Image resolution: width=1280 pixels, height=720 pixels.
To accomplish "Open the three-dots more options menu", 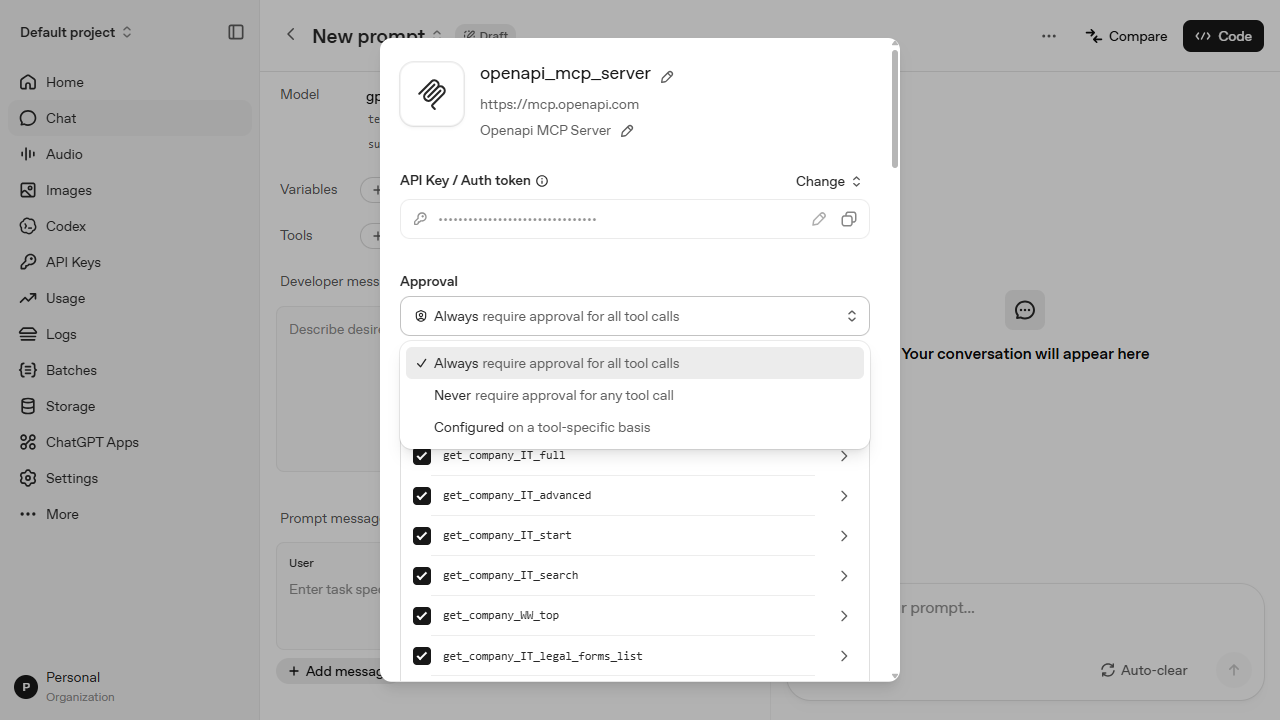I will point(1048,36).
